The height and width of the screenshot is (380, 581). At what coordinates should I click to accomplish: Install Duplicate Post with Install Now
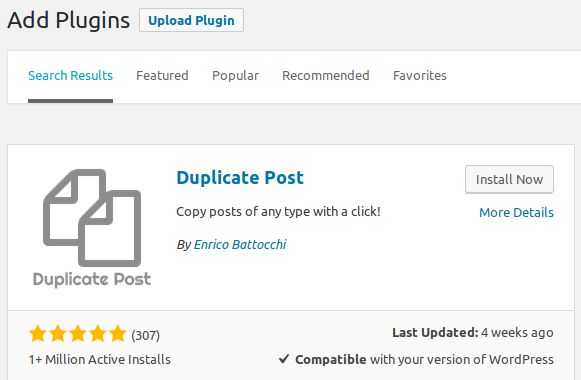(x=509, y=180)
